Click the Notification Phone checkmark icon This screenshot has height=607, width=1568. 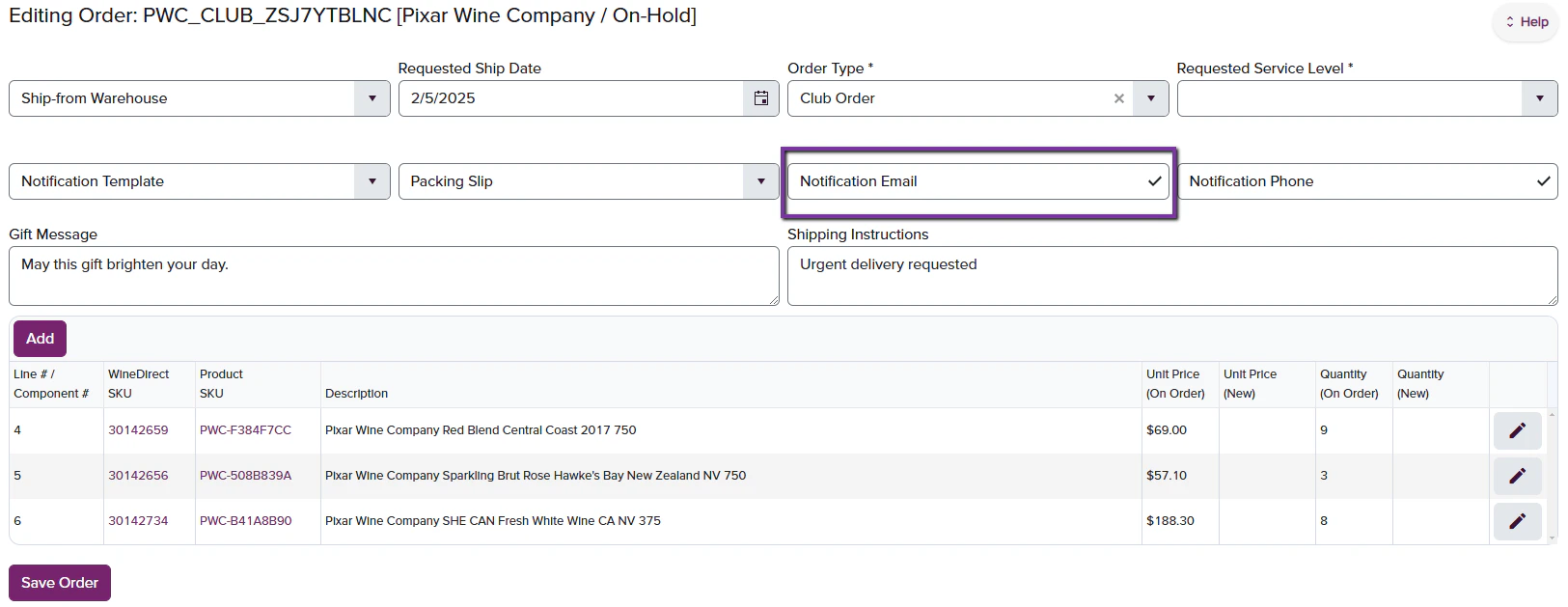[1544, 181]
